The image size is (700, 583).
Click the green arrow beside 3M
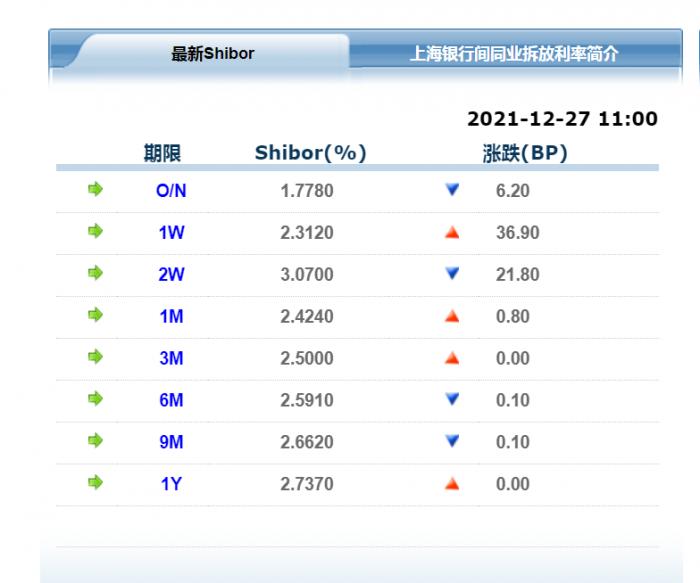pos(95,357)
